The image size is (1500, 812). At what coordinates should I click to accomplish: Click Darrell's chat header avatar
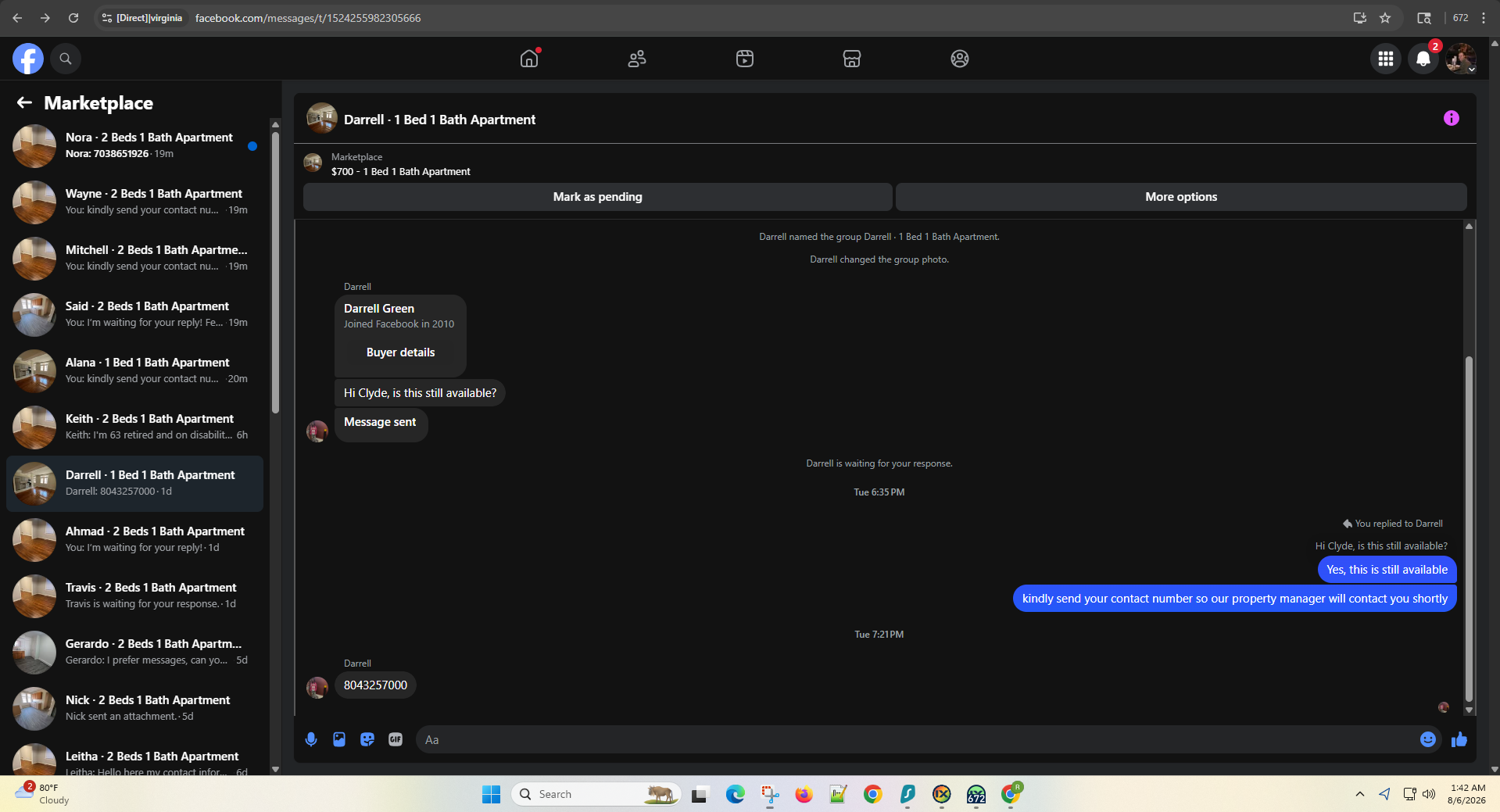click(x=322, y=119)
